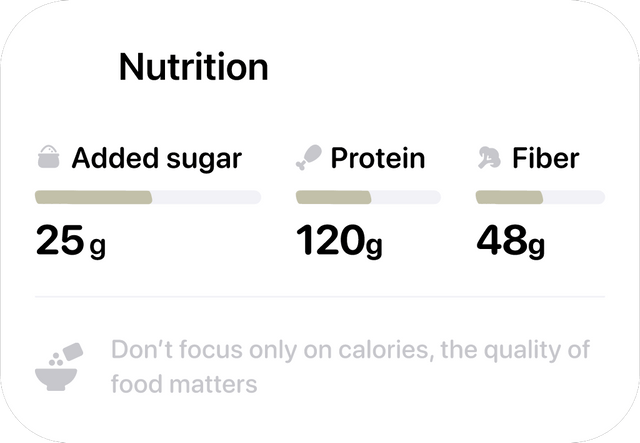Viewport: 640px width, 443px height.
Task: Click the filled part of sugar bar
Action: pyautogui.click(x=93, y=197)
